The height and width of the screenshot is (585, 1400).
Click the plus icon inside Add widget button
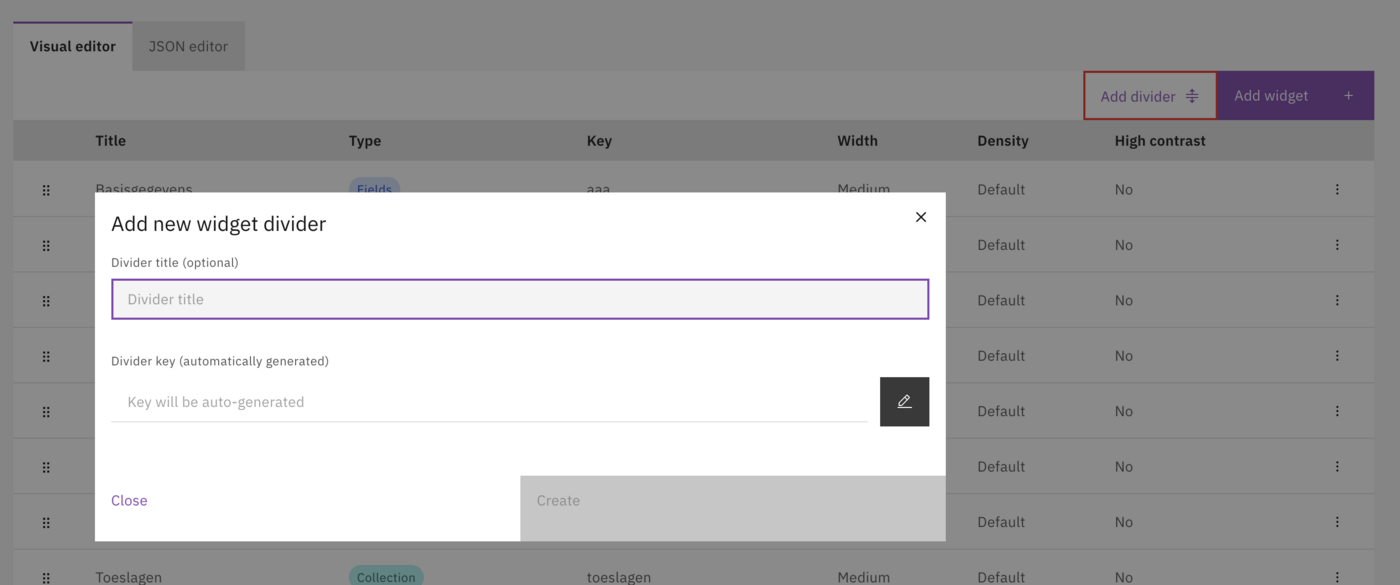[x=1348, y=95]
